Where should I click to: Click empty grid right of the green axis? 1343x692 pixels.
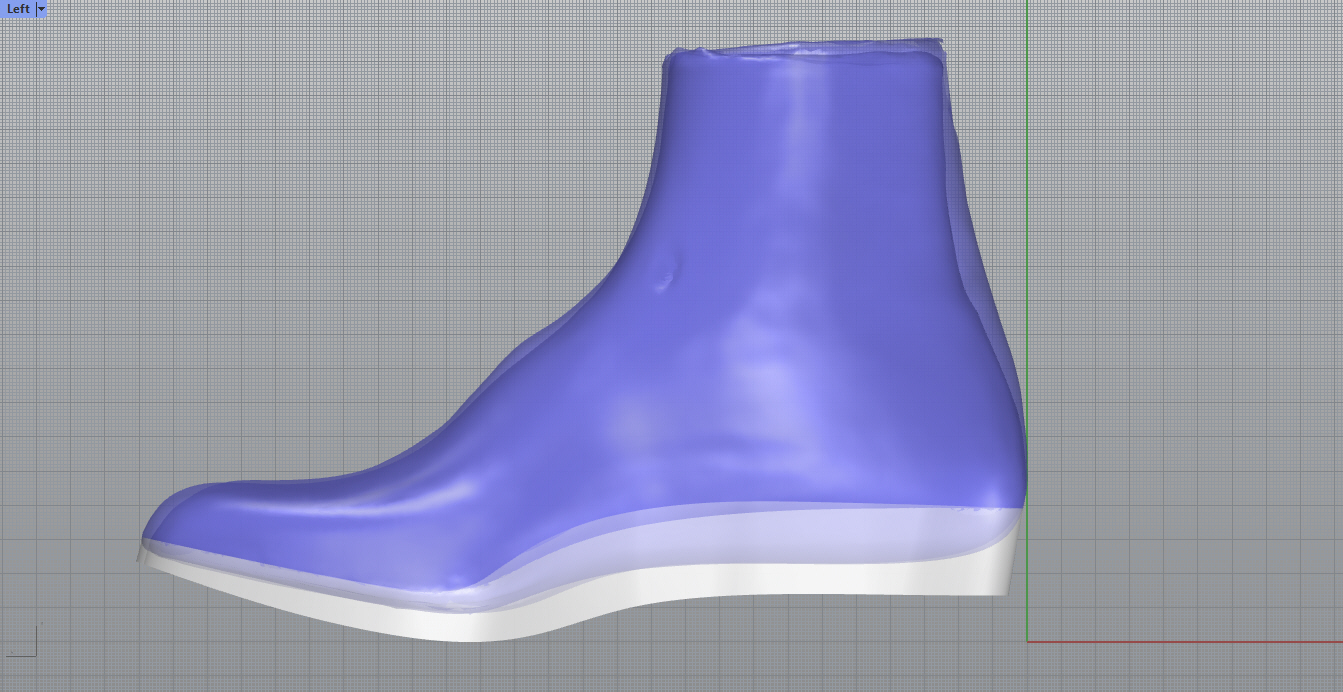(x=1180, y=300)
